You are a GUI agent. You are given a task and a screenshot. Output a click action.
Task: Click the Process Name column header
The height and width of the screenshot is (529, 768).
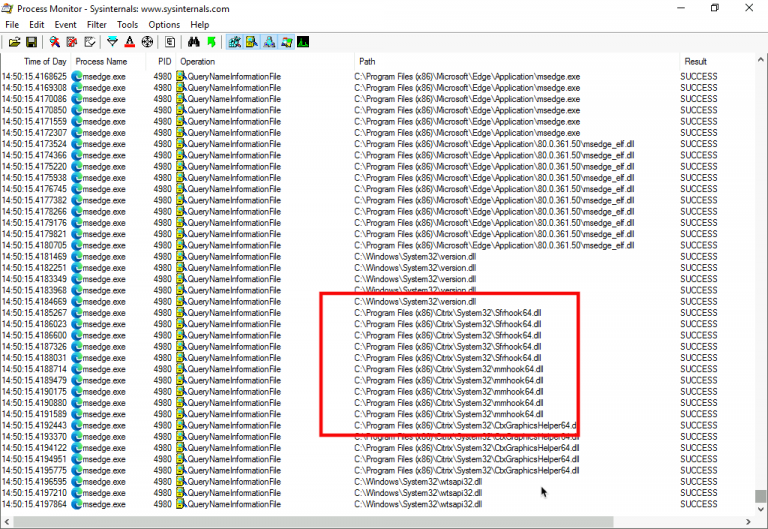(x=102, y=62)
